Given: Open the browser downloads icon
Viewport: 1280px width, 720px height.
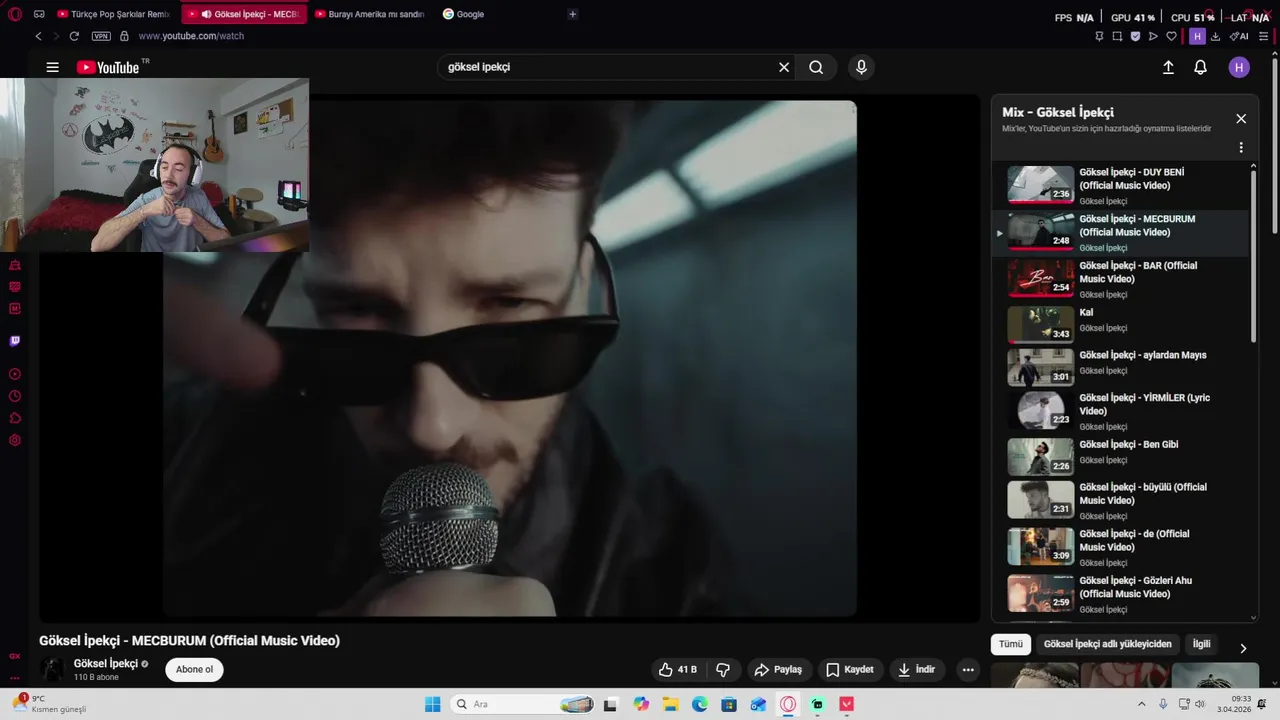Looking at the screenshot, I should (x=1215, y=36).
